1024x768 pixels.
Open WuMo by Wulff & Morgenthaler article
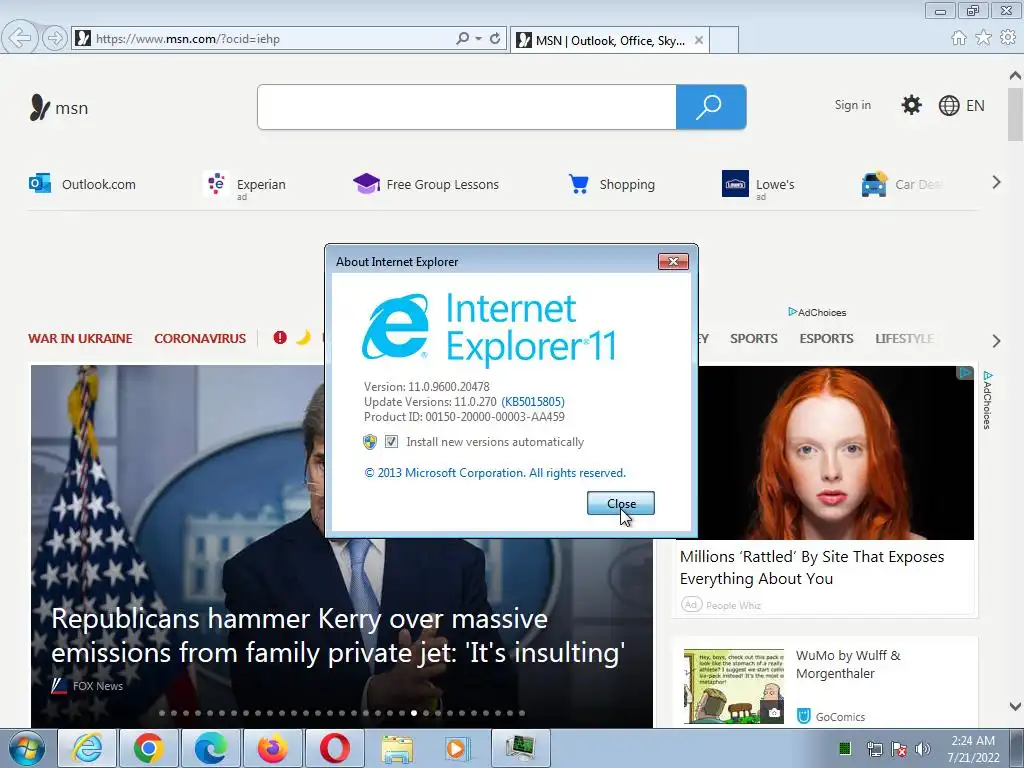(848, 664)
